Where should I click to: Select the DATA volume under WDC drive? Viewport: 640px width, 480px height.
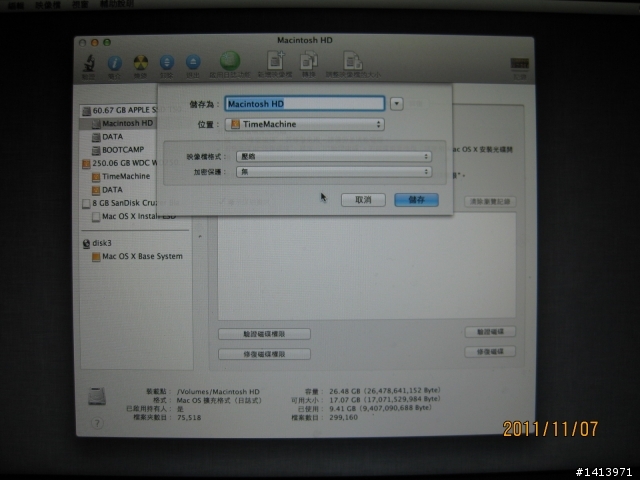(112, 190)
